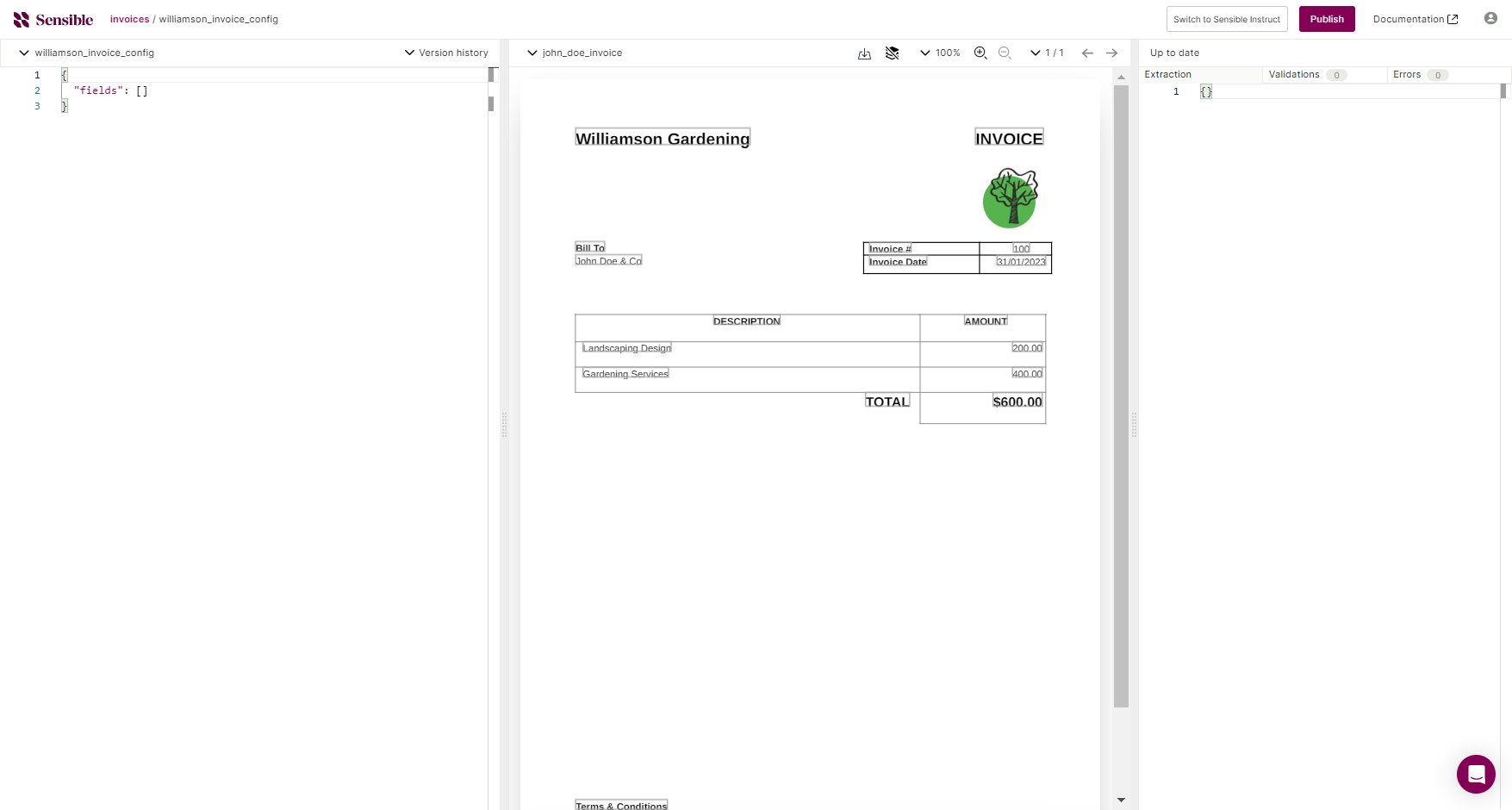
Task: Open the 1 / 1 page selector dropdown
Action: (x=1047, y=53)
